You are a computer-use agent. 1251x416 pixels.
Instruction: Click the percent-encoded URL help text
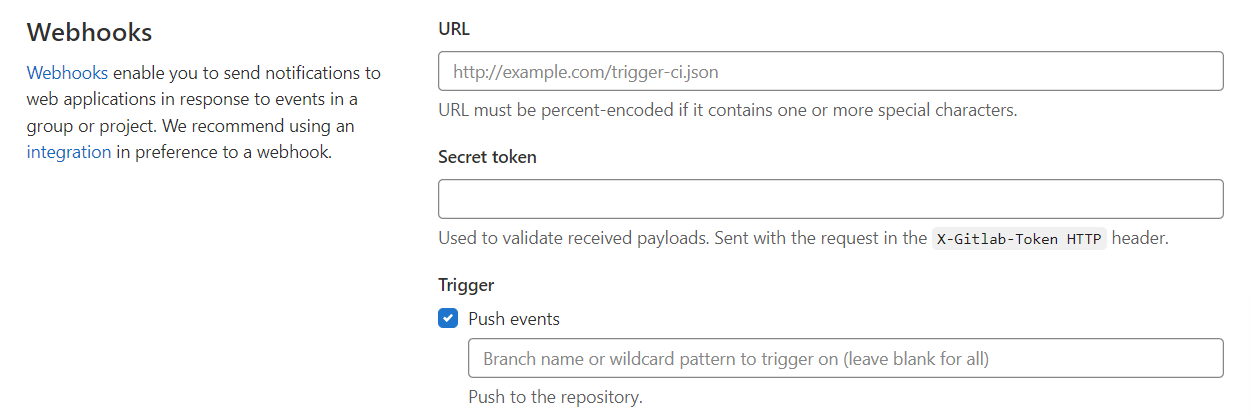pyautogui.click(x=728, y=110)
